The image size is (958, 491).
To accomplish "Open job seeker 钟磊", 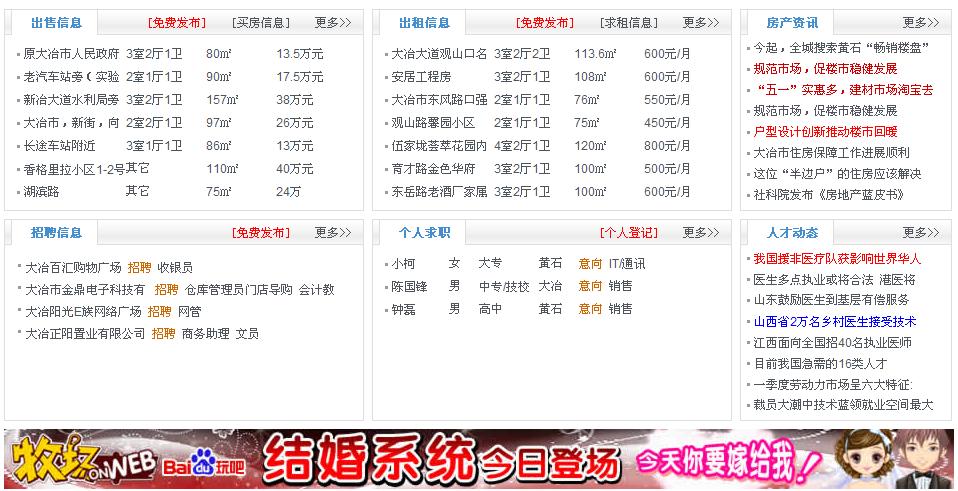I will (403, 309).
